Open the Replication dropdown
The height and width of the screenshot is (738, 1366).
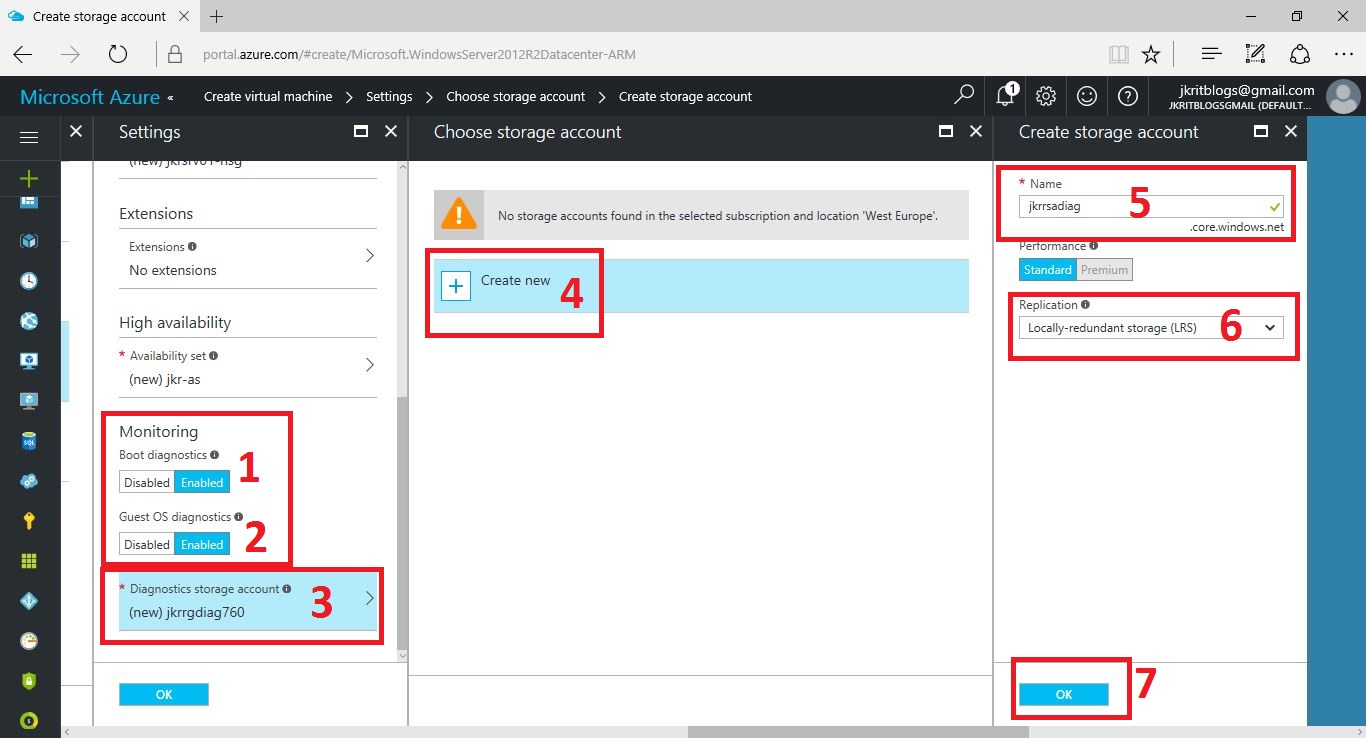click(x=1151, y=328)
